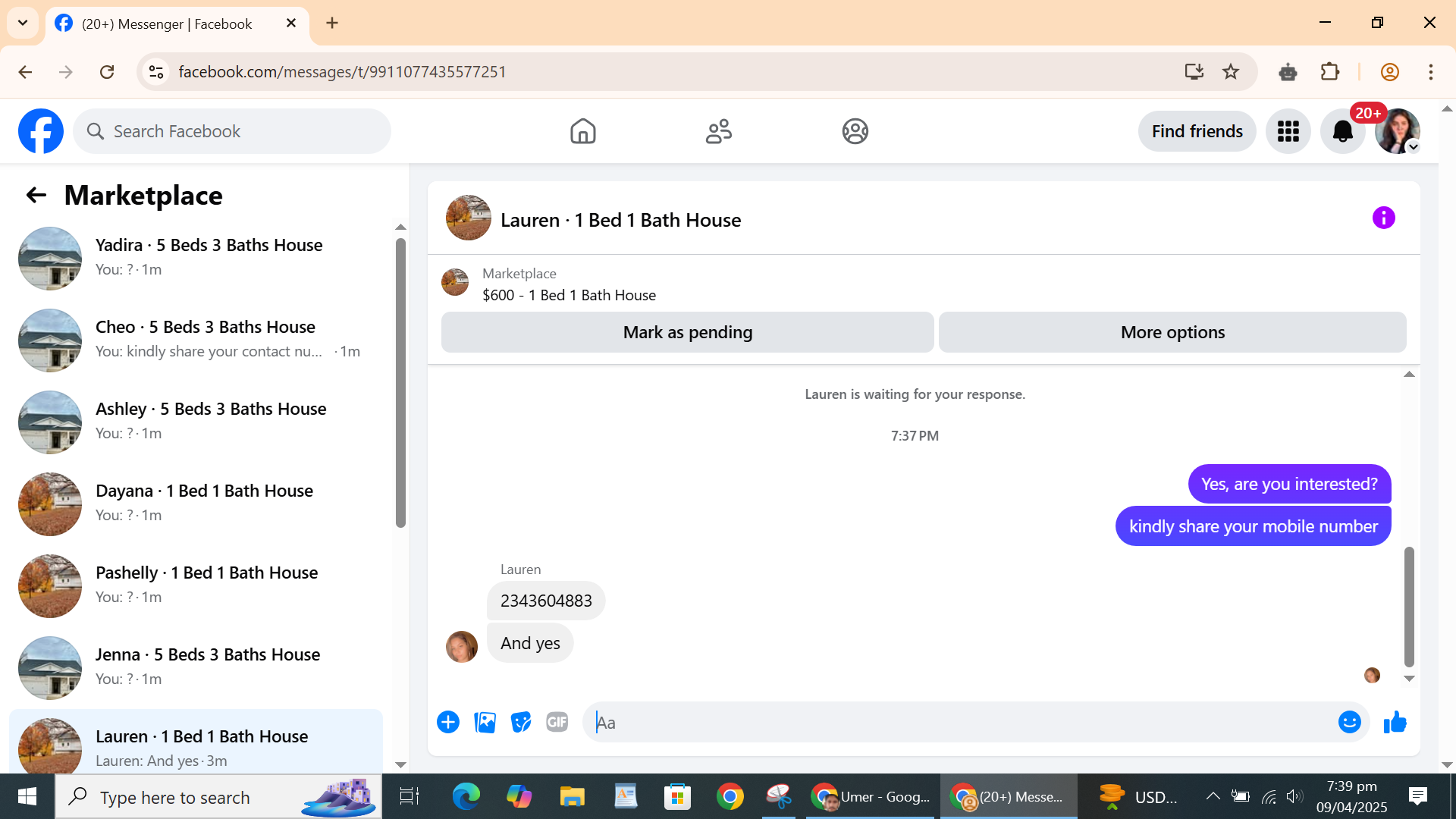Click conversation scroll up arrow
The image size is (1456, 819).
click(x=1409, y=375)
